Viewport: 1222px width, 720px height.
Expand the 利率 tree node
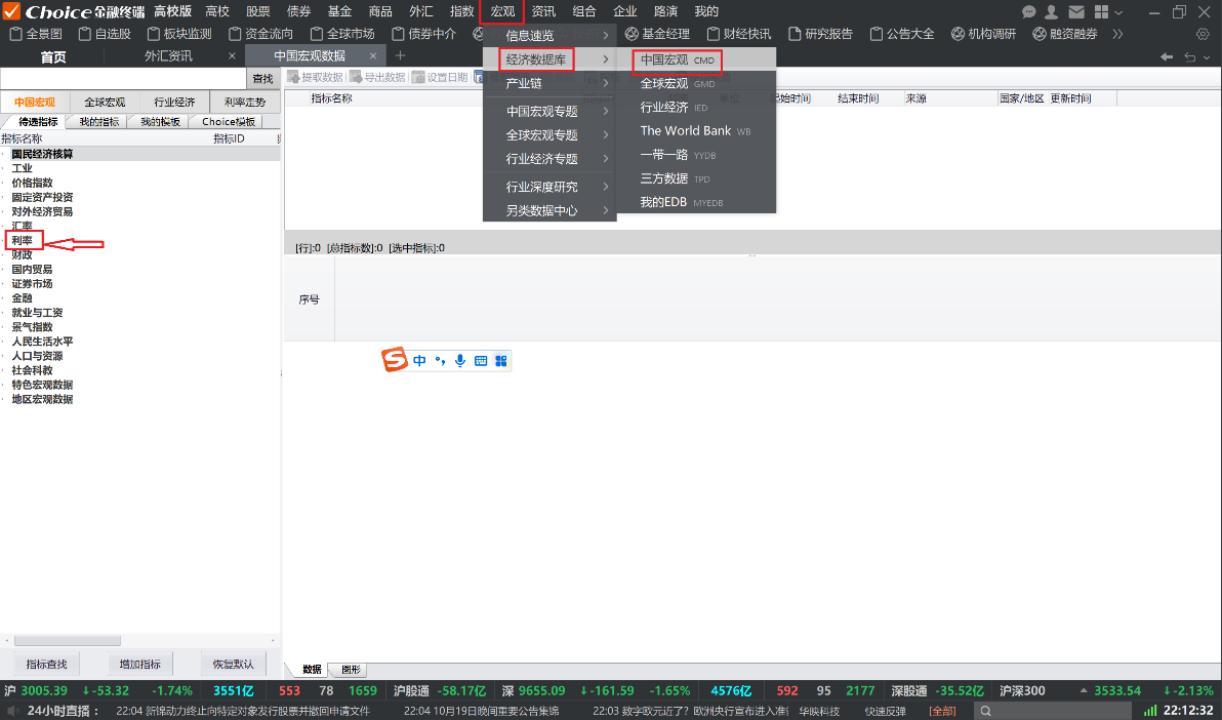tap(22, 241)
